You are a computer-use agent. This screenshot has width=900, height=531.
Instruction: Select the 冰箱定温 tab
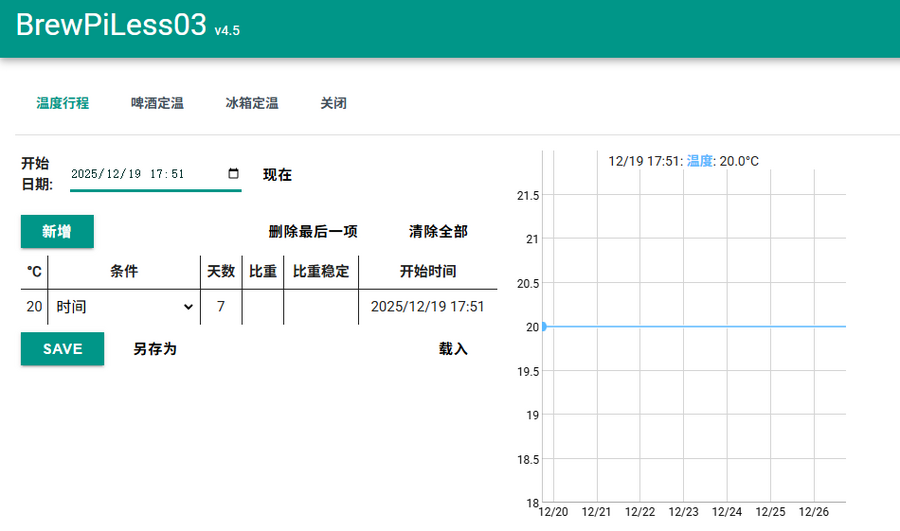251,103
